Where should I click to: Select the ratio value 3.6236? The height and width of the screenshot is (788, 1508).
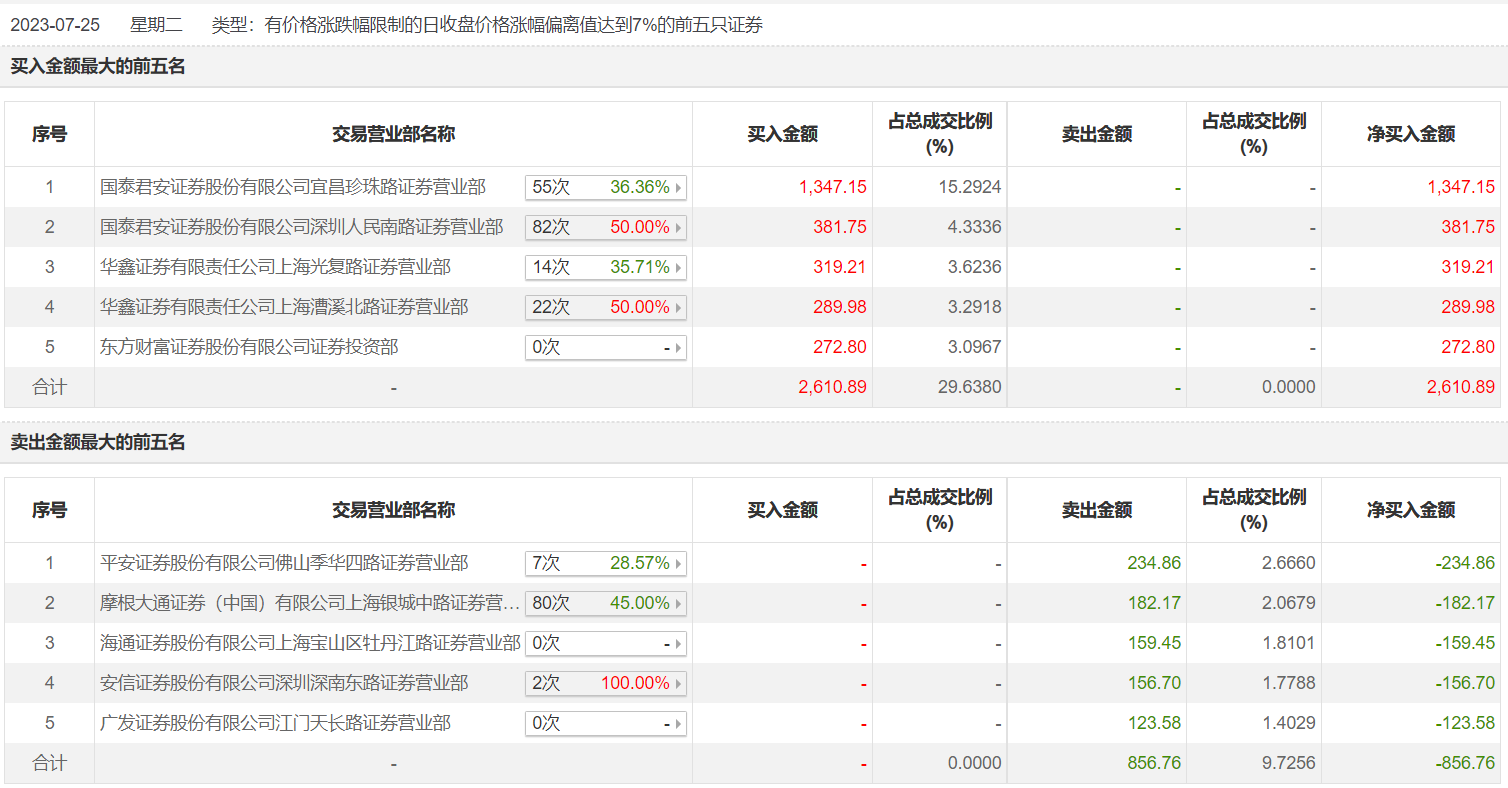pos(974,267)
